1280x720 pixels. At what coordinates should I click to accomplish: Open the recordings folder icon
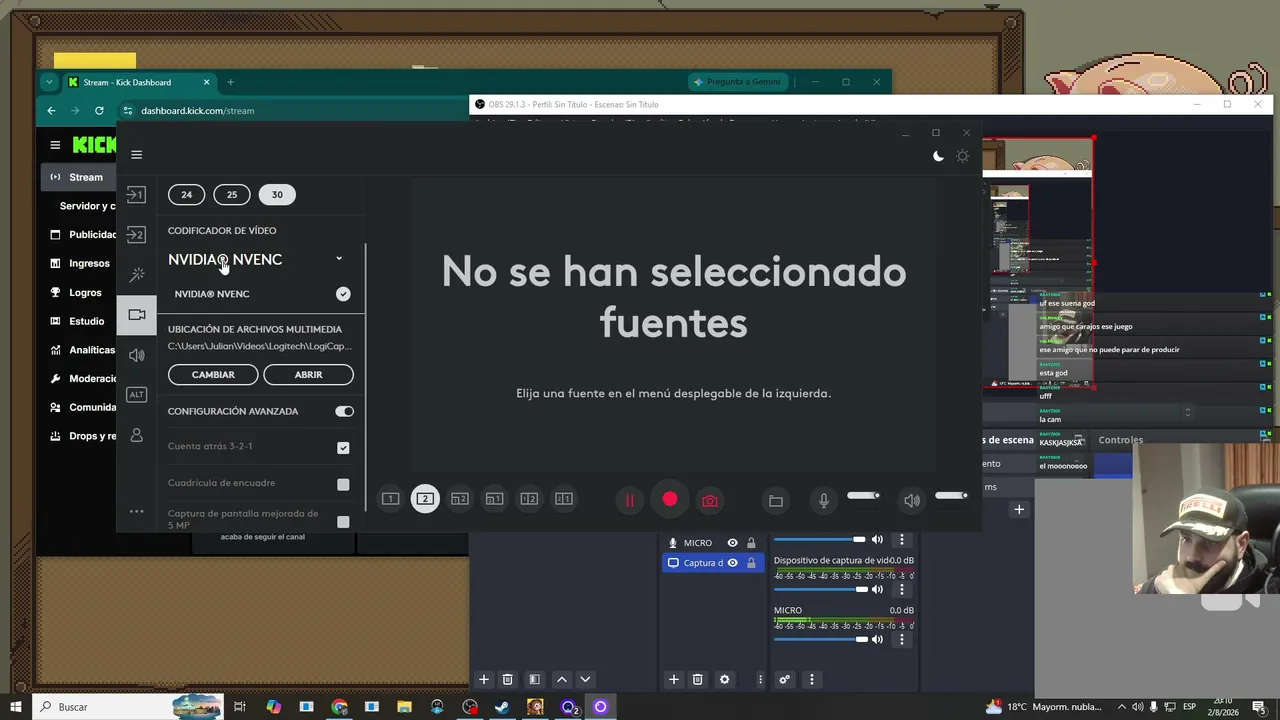point(776,500)
